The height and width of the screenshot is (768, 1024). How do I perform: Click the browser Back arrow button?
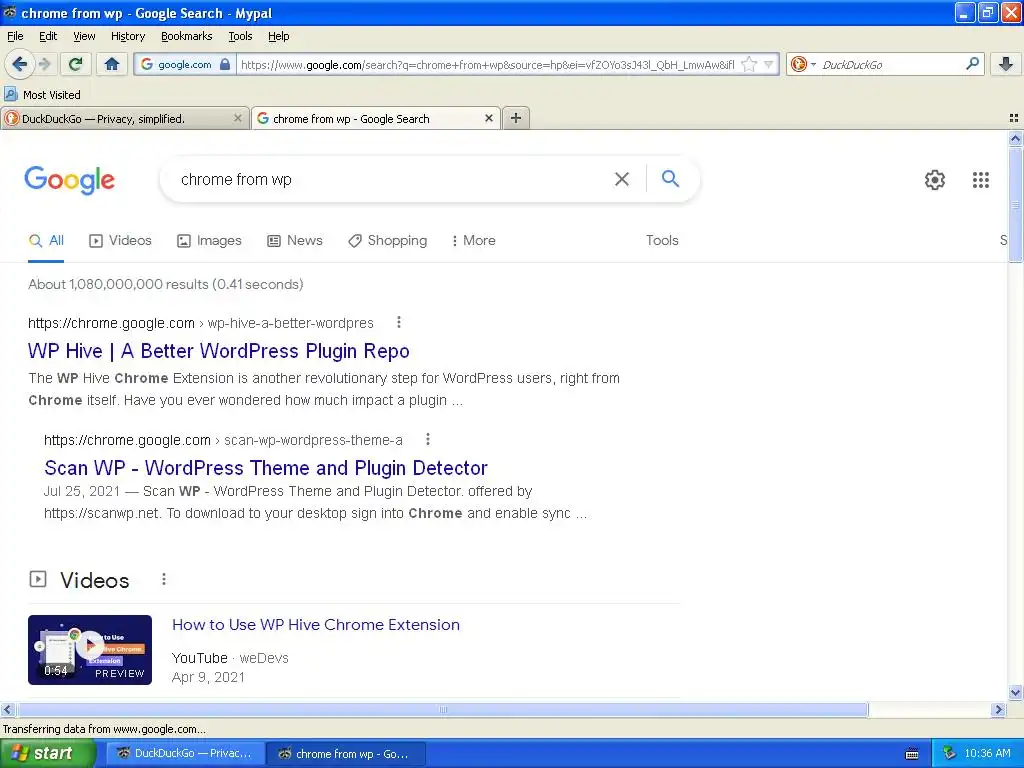[x=19, y=64]
